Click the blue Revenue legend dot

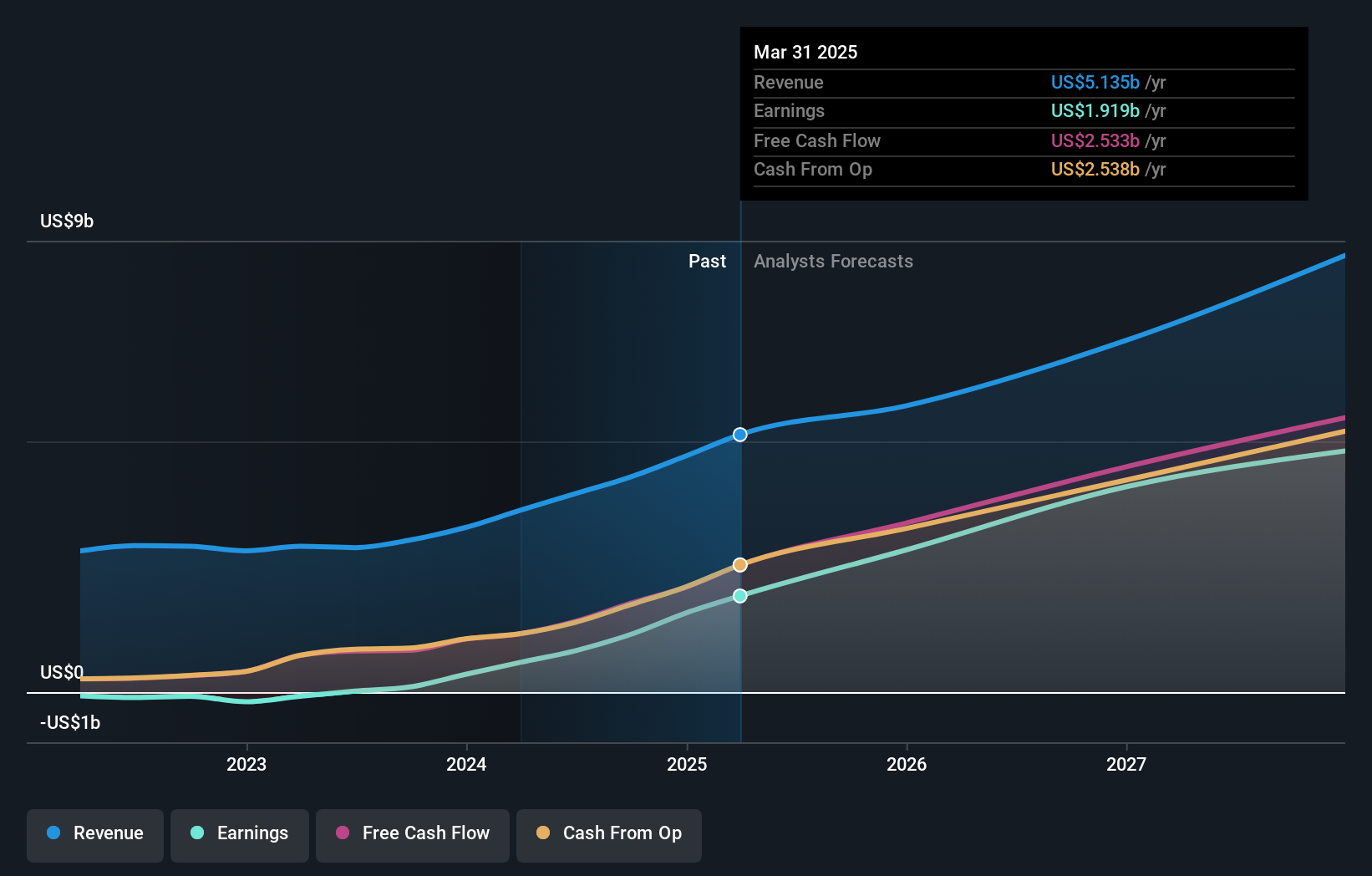pos(53,833)
